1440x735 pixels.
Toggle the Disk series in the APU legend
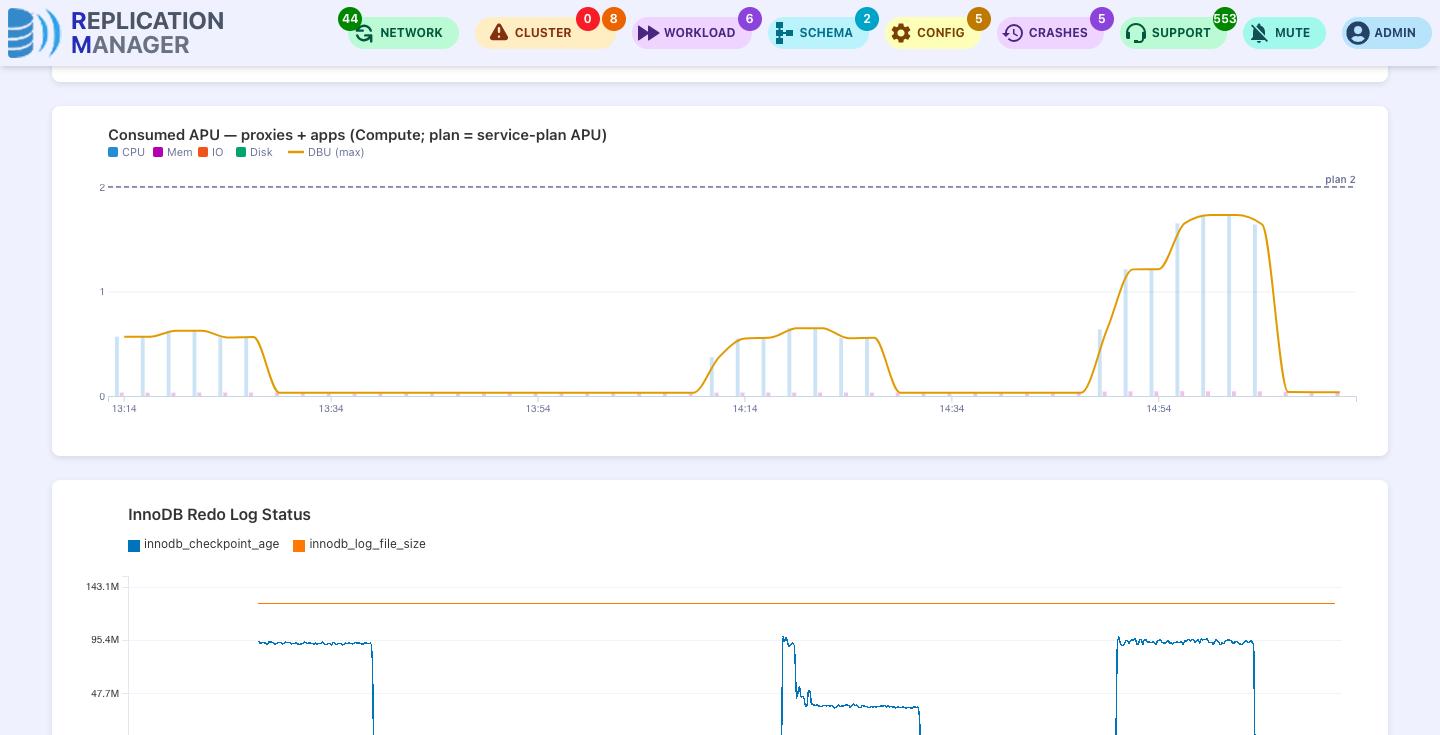255,153
